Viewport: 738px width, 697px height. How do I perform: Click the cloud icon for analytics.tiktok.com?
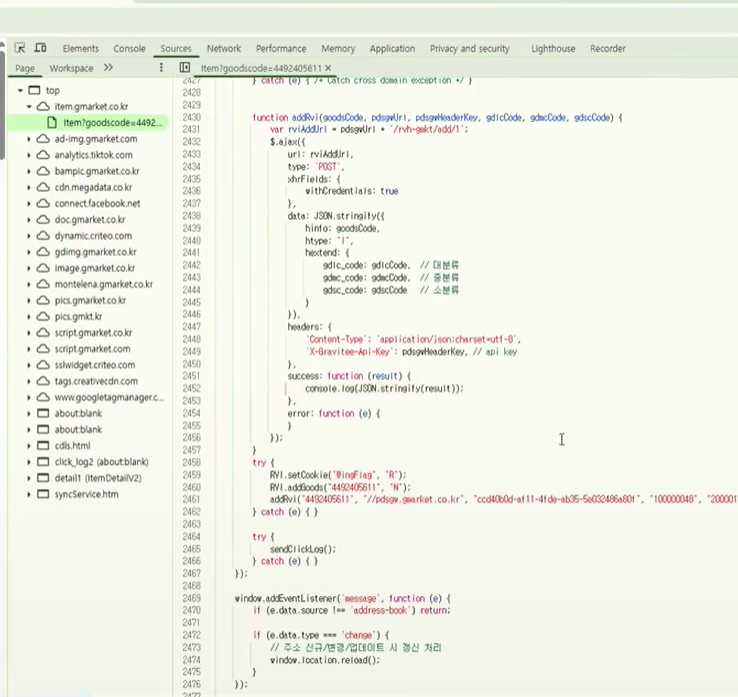pyautogui.click(x=43, y=155)
